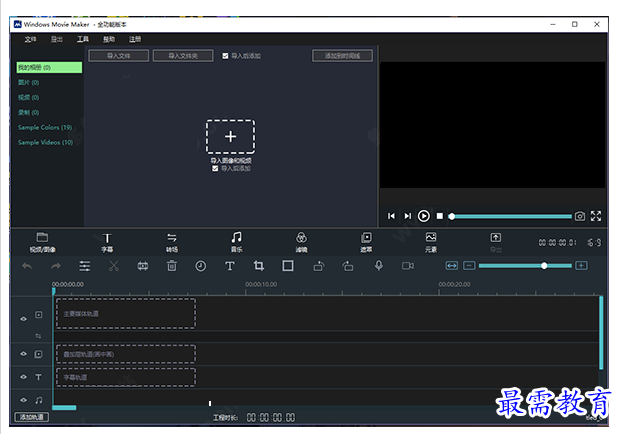Jump to next frame in preview

point(407,216)
